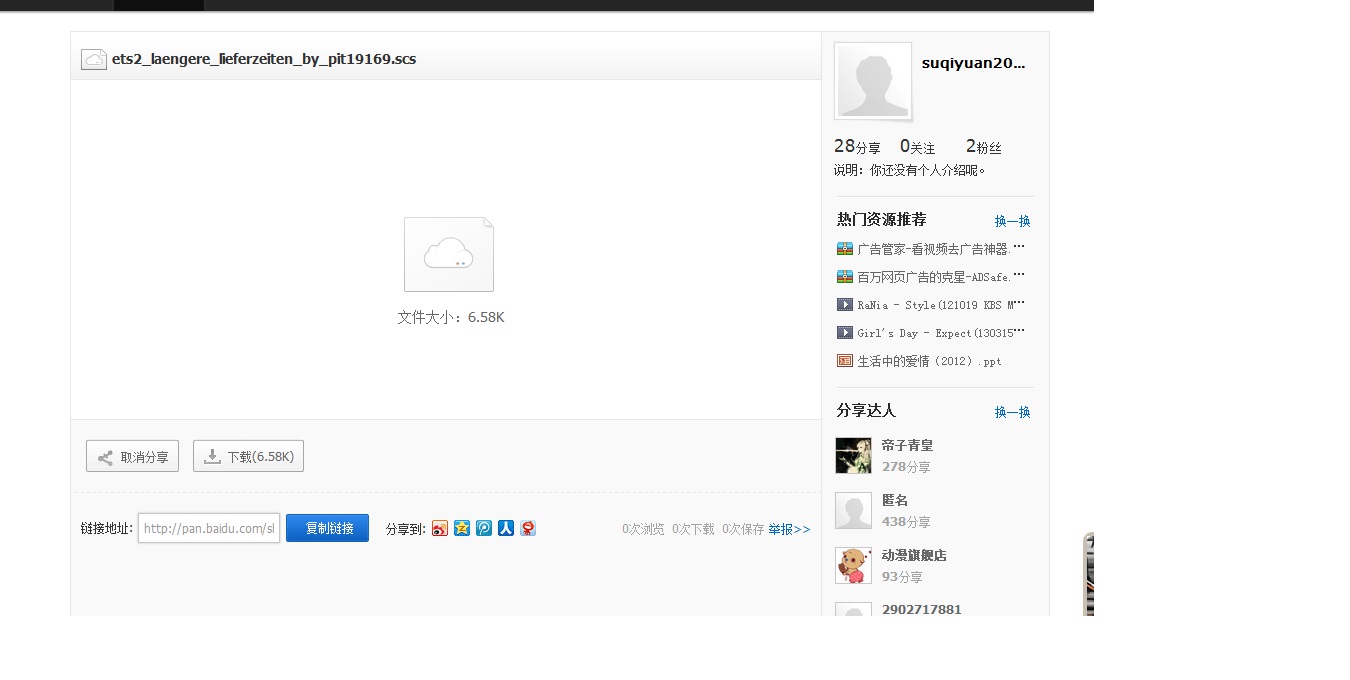Refresh 分享达人 list with 换一换
This screenshot has height=680, width=1350.
point(1012,412)
